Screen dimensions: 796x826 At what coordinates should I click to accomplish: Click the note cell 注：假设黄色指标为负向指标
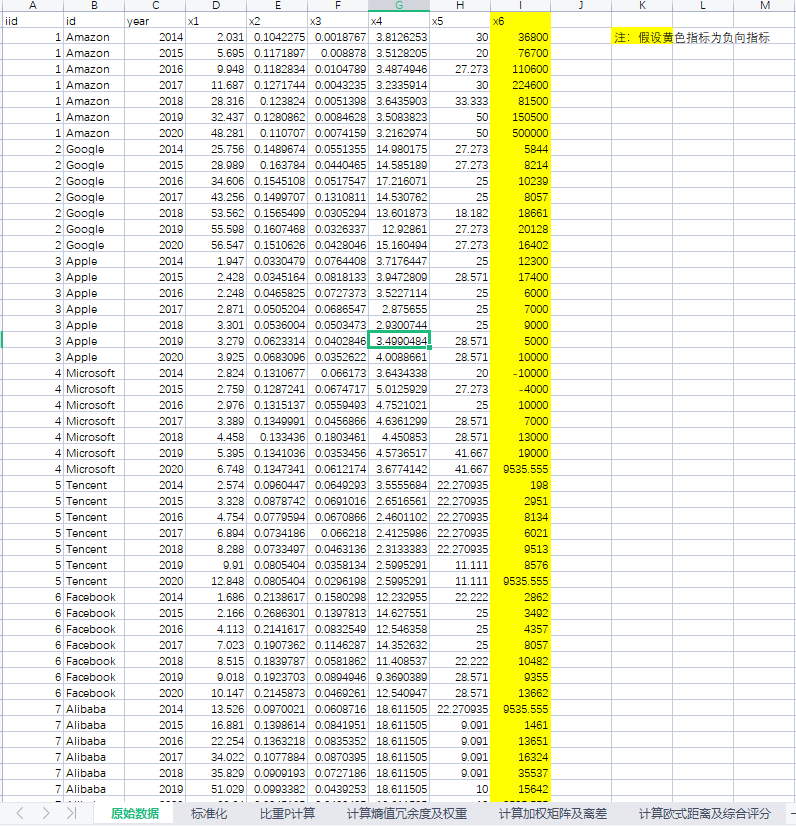coord(692,37)
